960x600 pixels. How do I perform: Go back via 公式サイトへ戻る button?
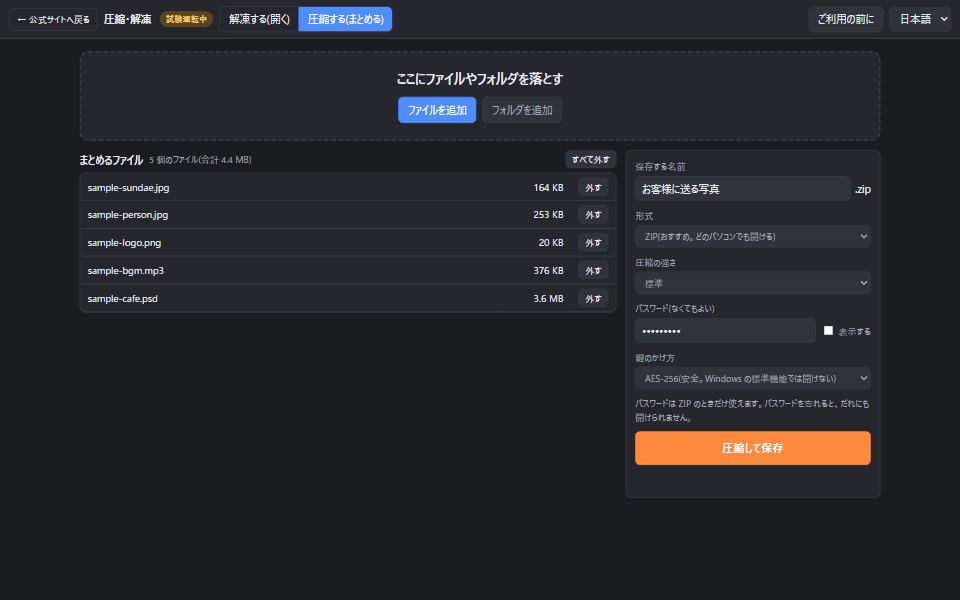click(53, 20)
